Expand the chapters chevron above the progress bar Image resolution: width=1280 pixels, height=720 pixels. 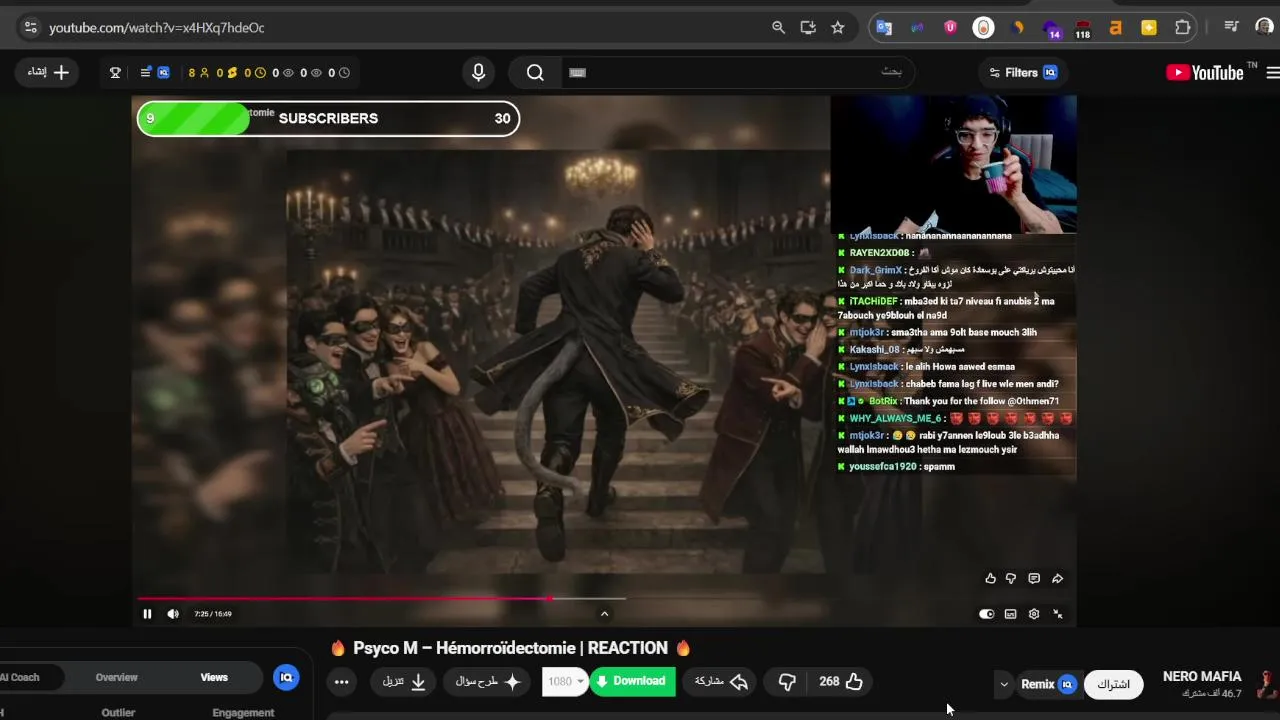click(604, 614)
